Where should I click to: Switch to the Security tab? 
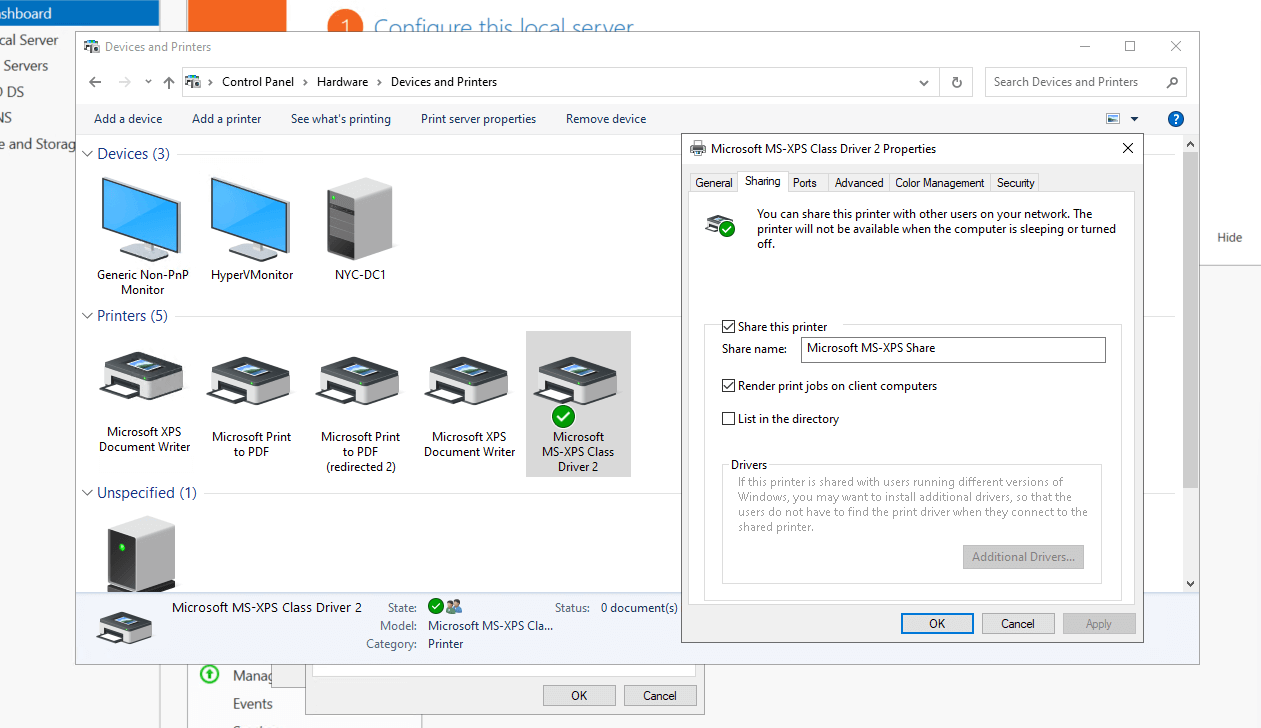point(1015,183)
